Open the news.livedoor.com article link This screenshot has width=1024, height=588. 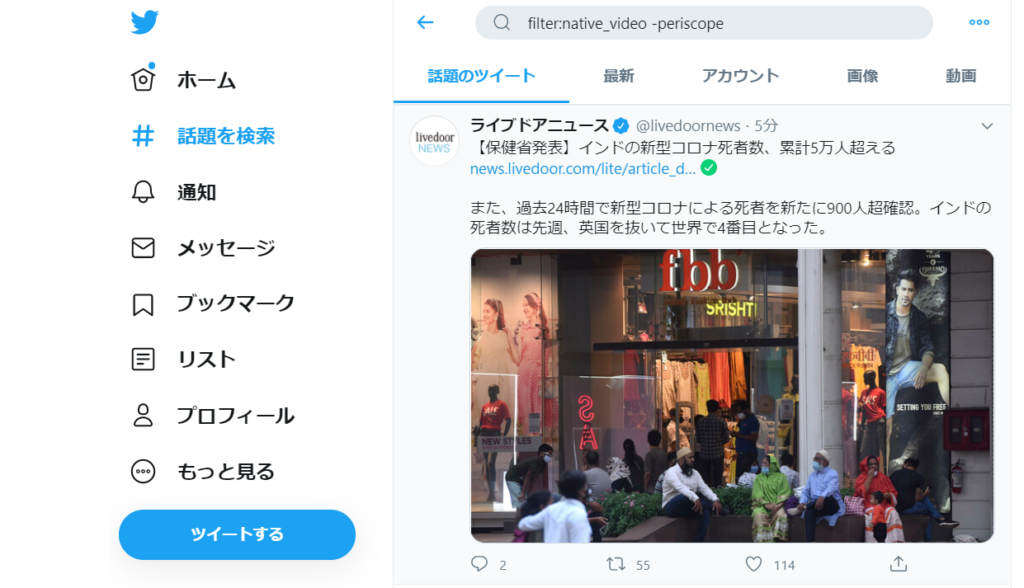(x=583, y=169)
